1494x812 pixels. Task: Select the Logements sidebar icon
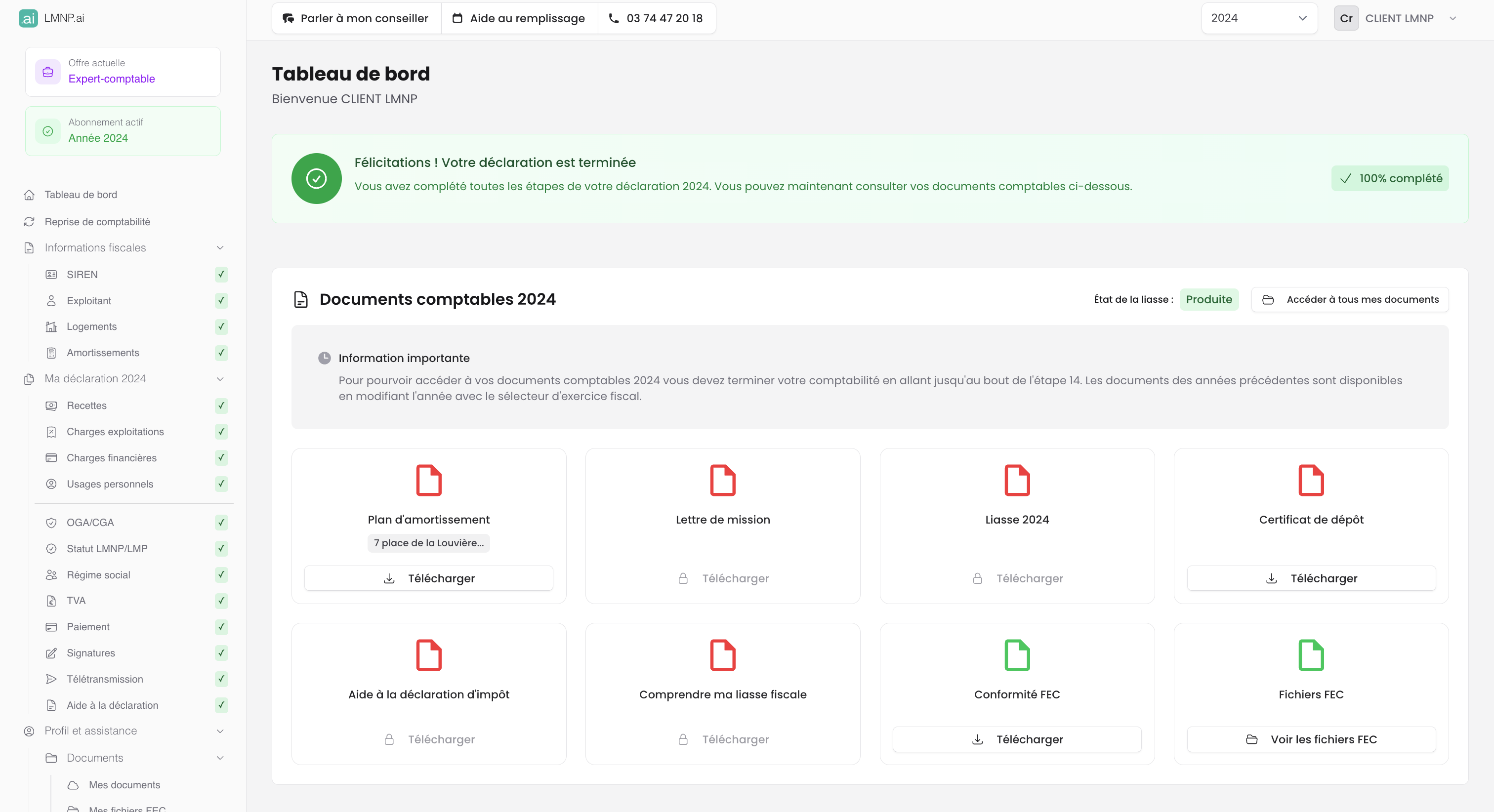51,326
